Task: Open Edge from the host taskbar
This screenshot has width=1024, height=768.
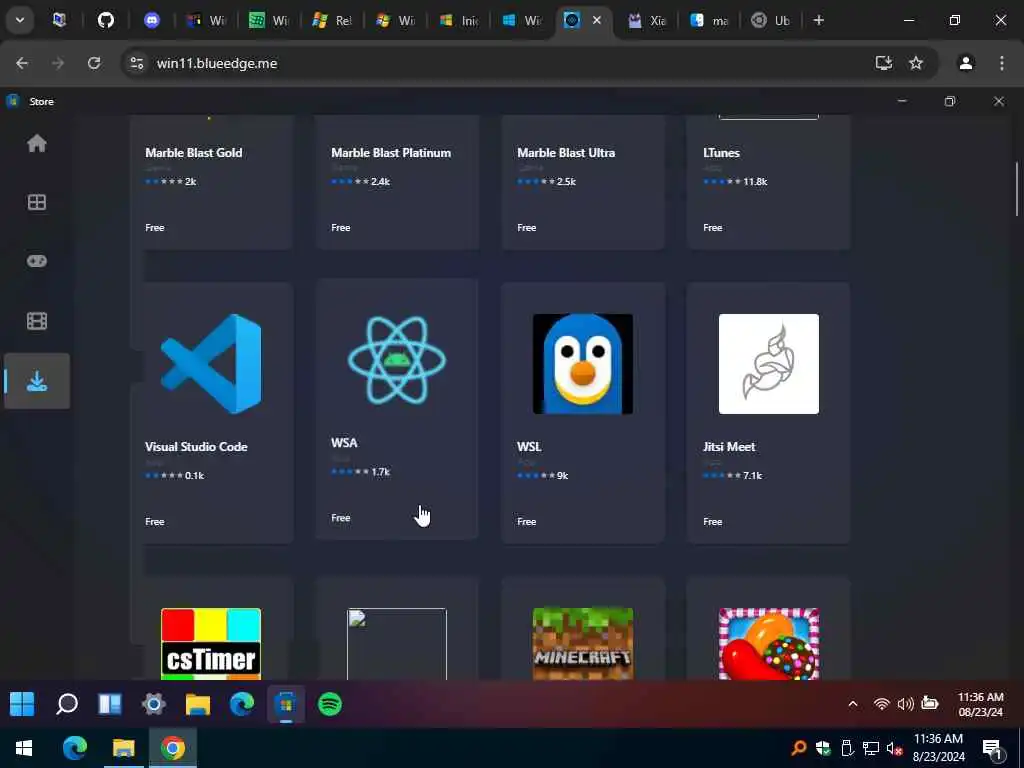Action: (74, 748)
